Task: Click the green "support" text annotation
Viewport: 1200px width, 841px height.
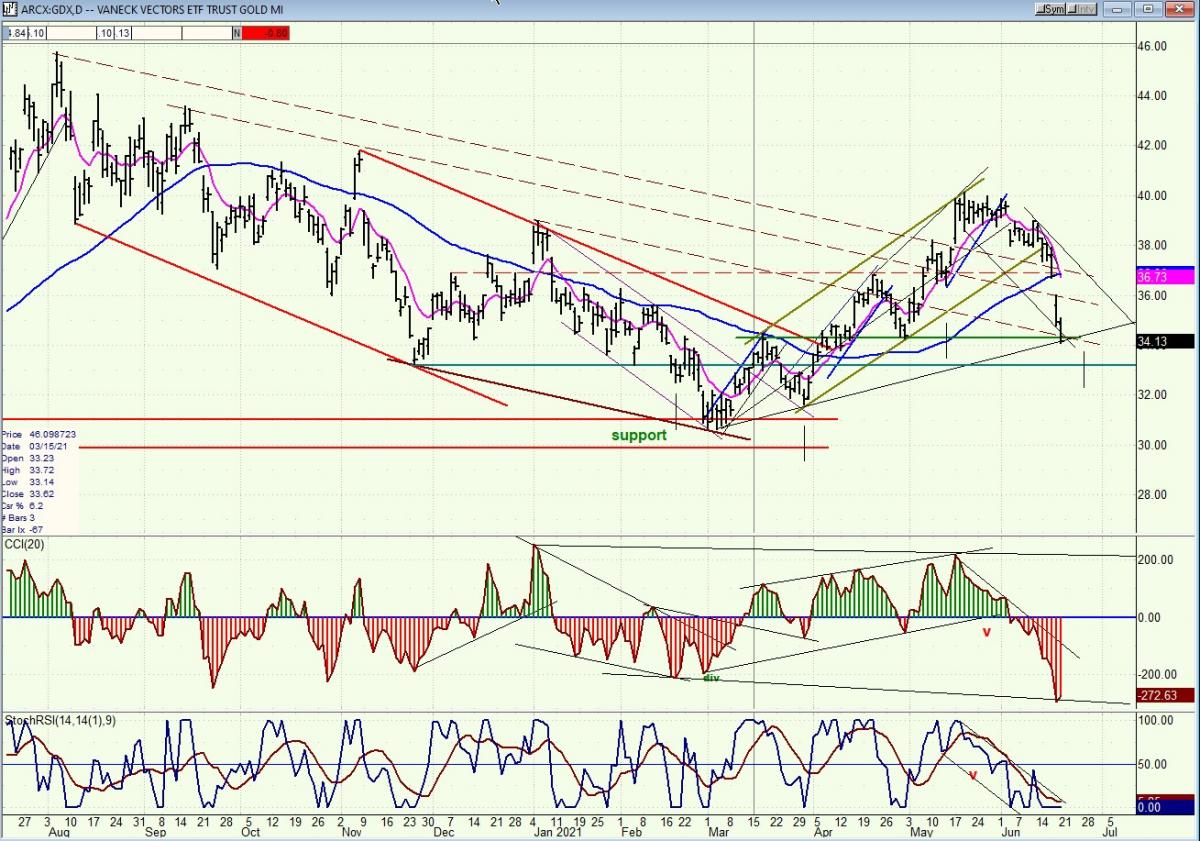Action: click(x=639, y=435)
